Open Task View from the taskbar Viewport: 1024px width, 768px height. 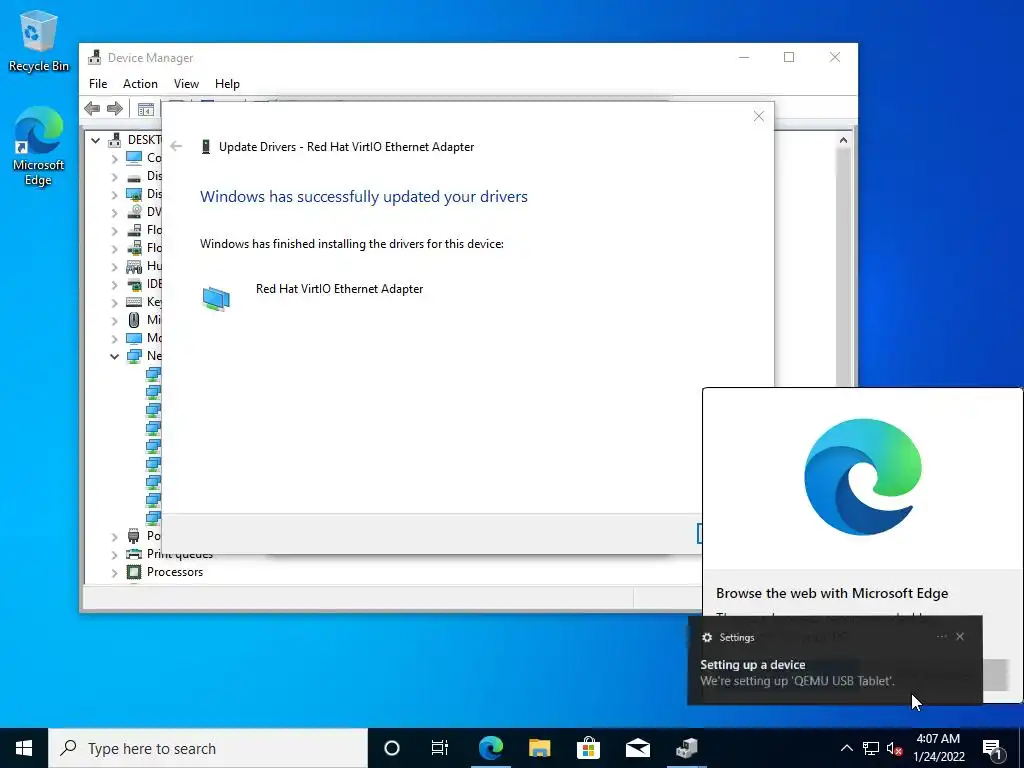[440, 748]
